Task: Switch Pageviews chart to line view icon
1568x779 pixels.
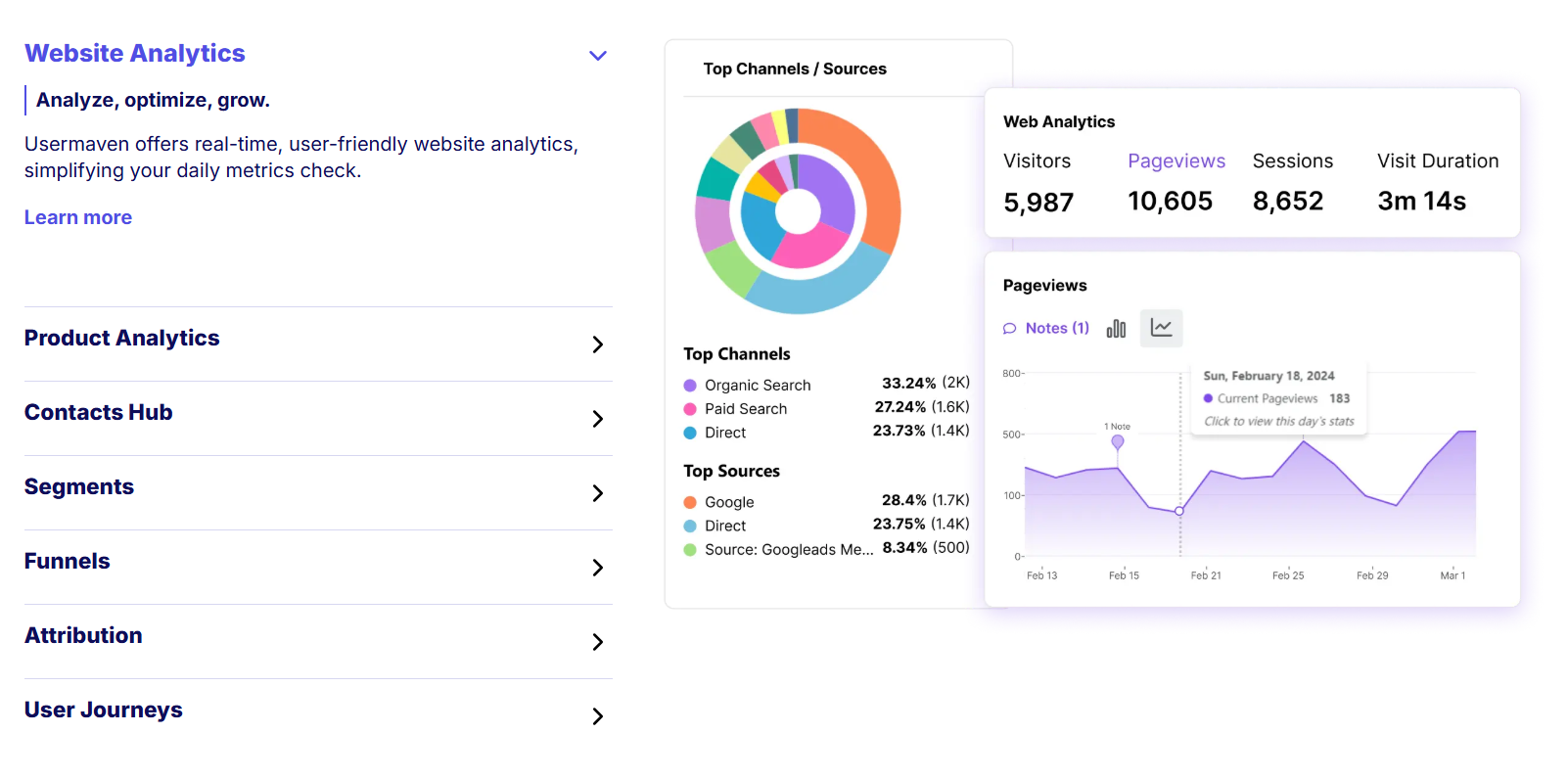Action: point(1162,328)
